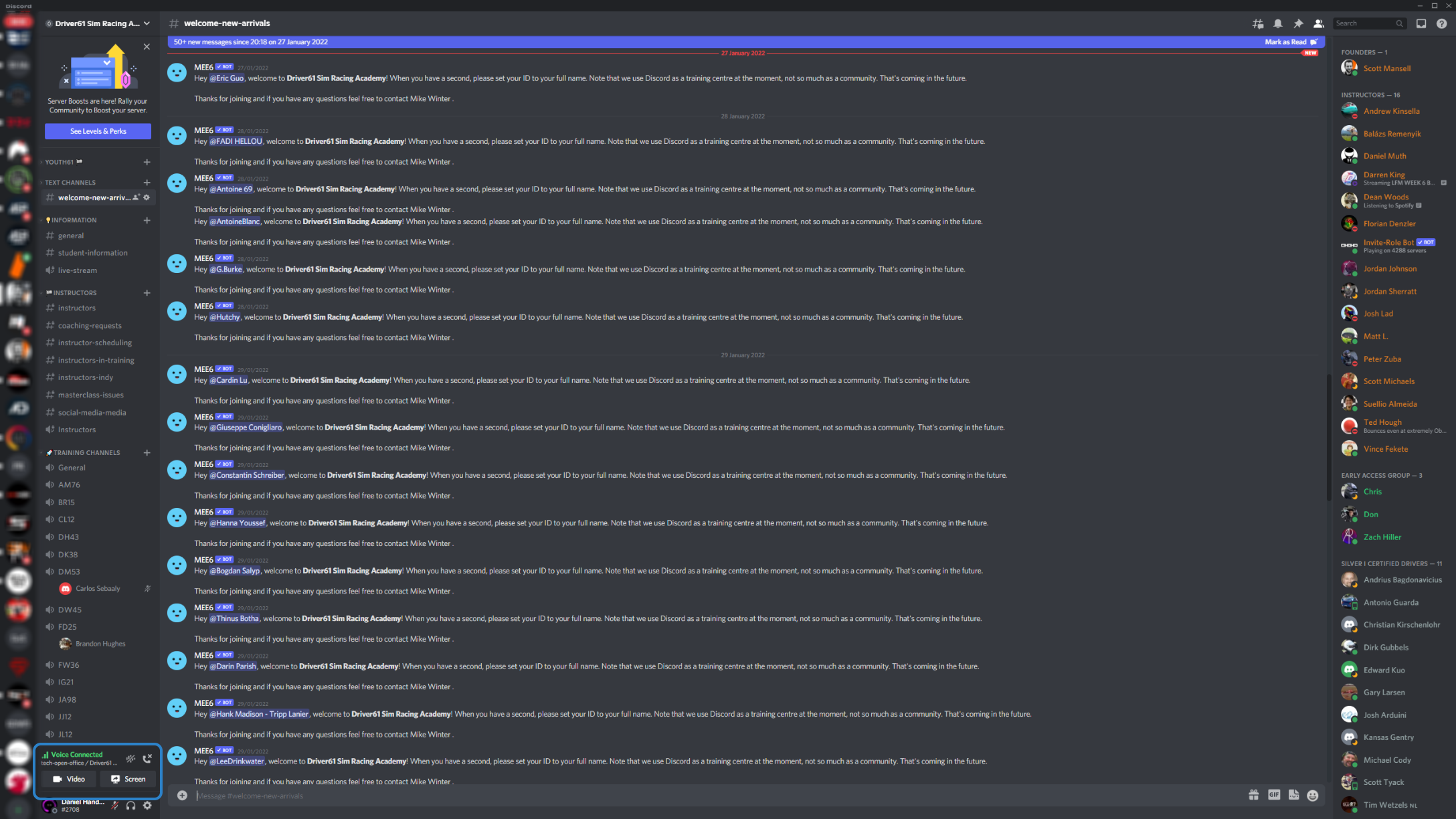Disconnect from voice with phone icon
Viewport: 1456px width, 819px height.
(x=147, y=758)
